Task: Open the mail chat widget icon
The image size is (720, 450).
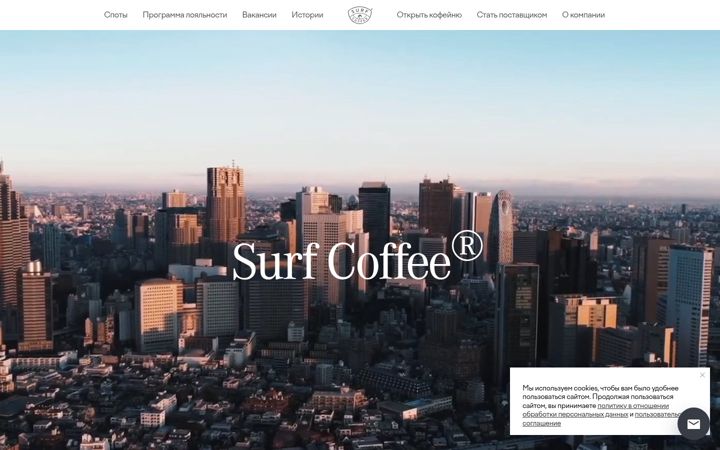Action: 693,424
